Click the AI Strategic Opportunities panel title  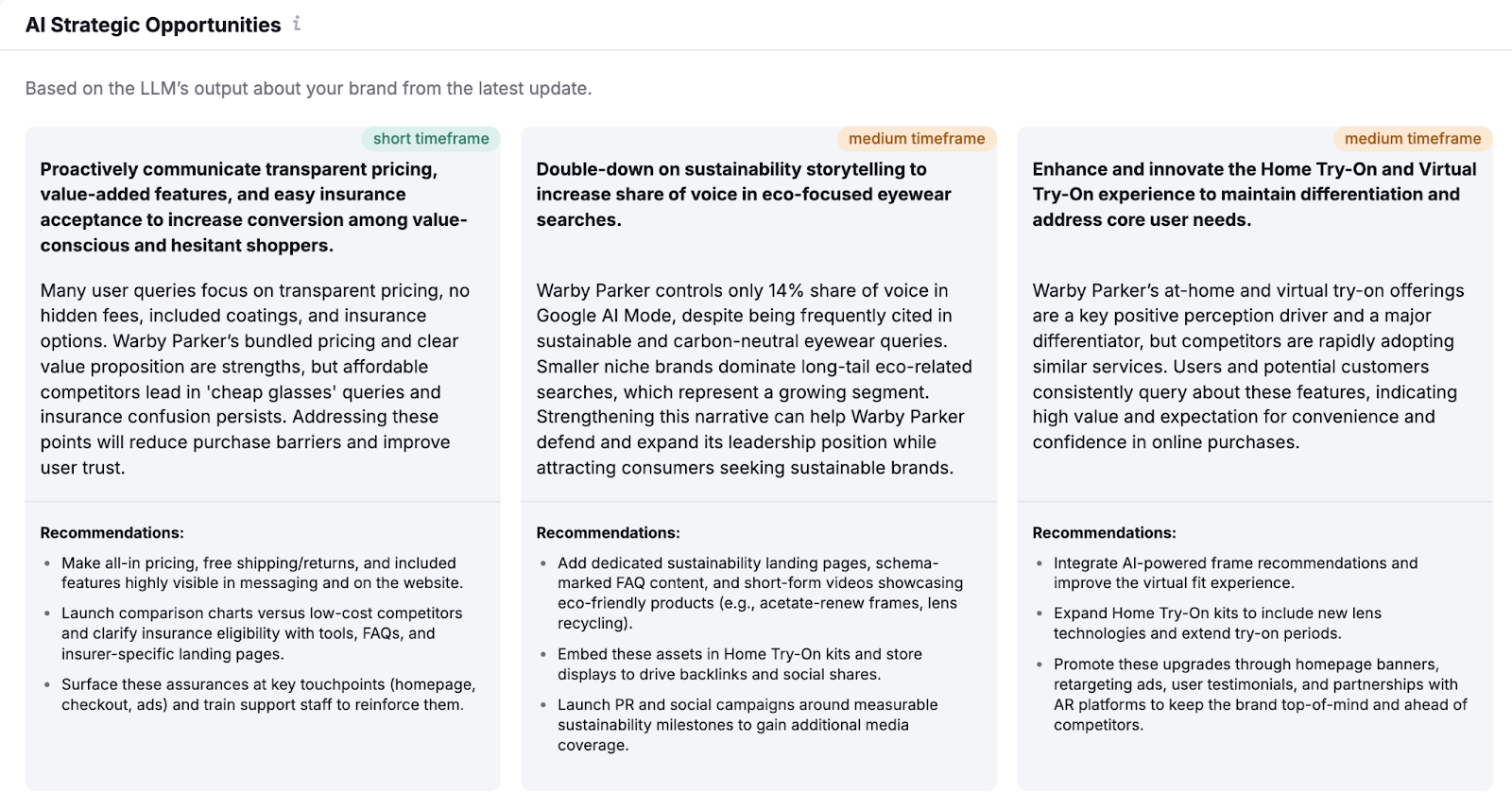click(x=151, y=25)
